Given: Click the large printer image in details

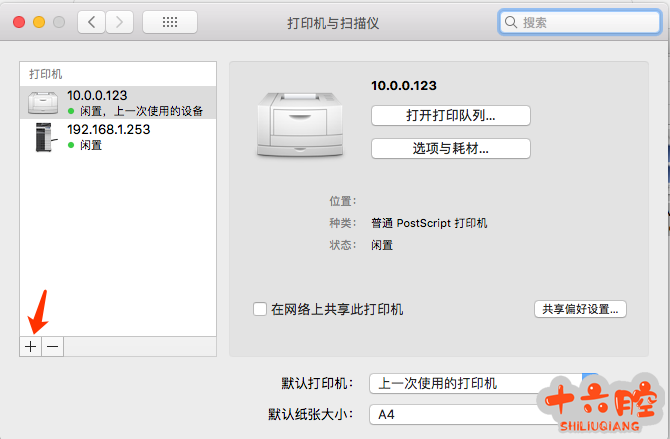Looking at the screenshot, I should coord(300,124).
